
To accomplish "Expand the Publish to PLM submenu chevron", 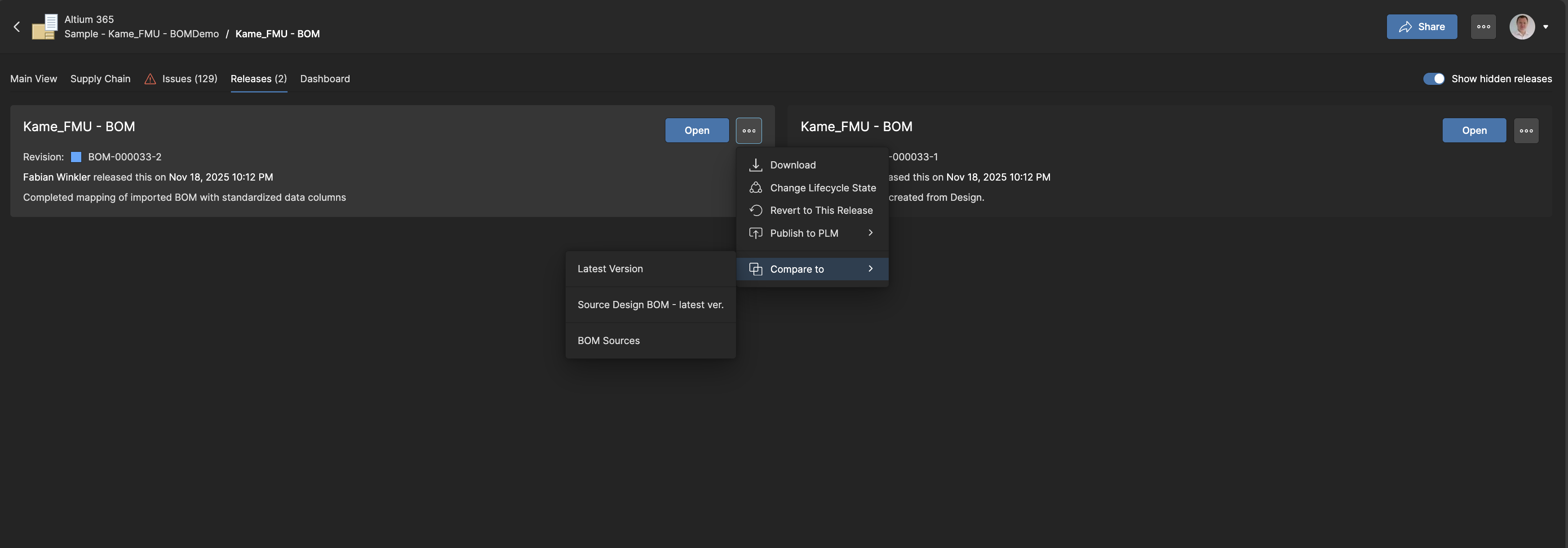I will coord(870,233).
